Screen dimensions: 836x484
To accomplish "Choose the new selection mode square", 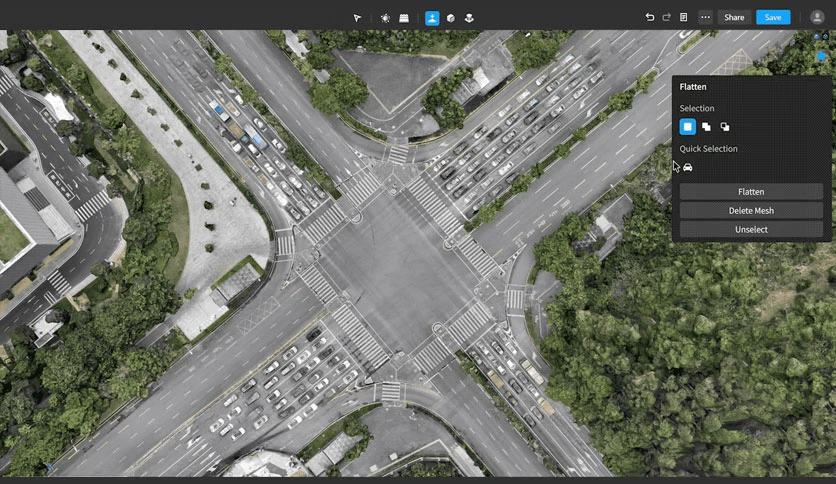I will [x=688, y=127].
